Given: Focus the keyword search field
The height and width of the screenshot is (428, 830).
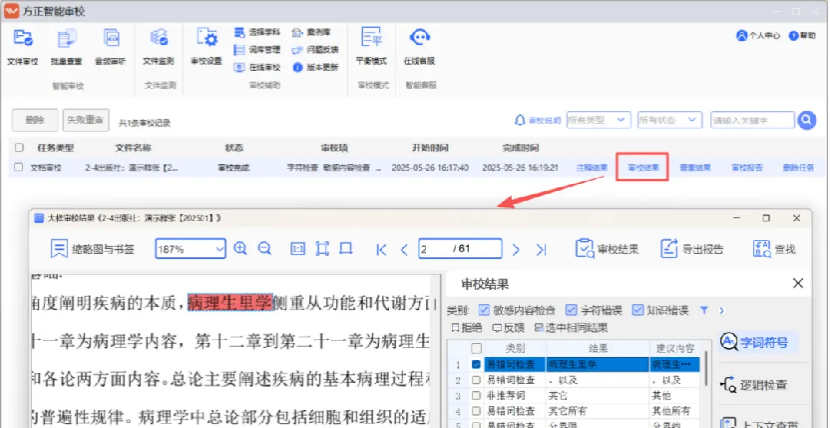Looking at the screenshot, I should [752, 120].
